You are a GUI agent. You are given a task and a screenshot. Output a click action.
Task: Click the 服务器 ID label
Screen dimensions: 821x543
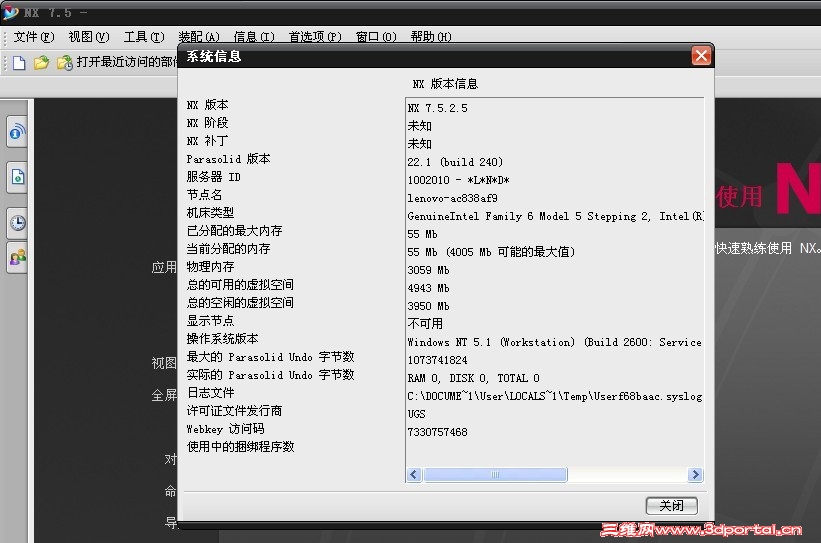coord(214,177)
